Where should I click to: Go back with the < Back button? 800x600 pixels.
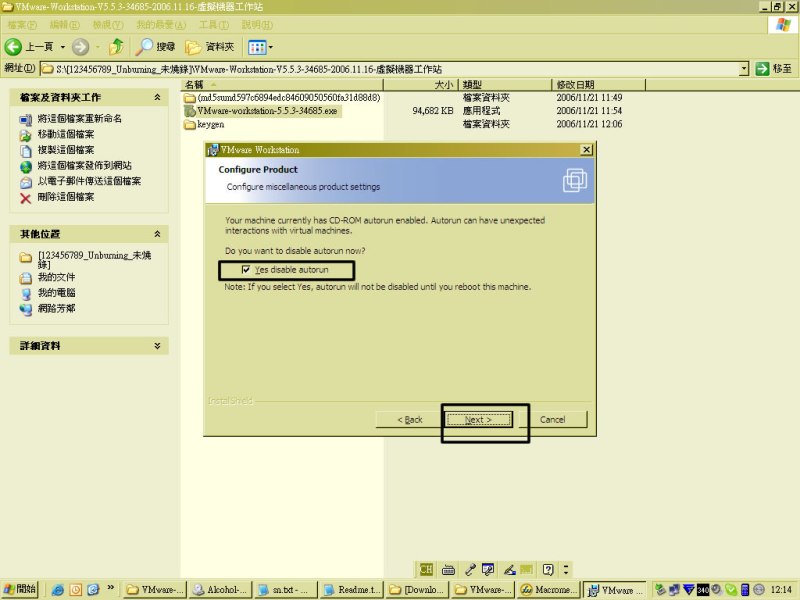coord(410,419)
